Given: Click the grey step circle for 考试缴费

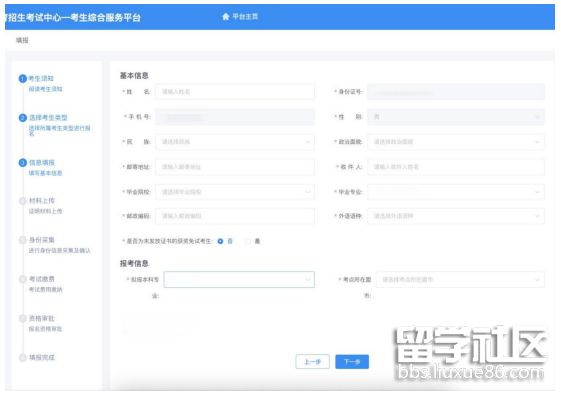Looking at the screenshot, I should pyautogui.click(x=23, y=279).
